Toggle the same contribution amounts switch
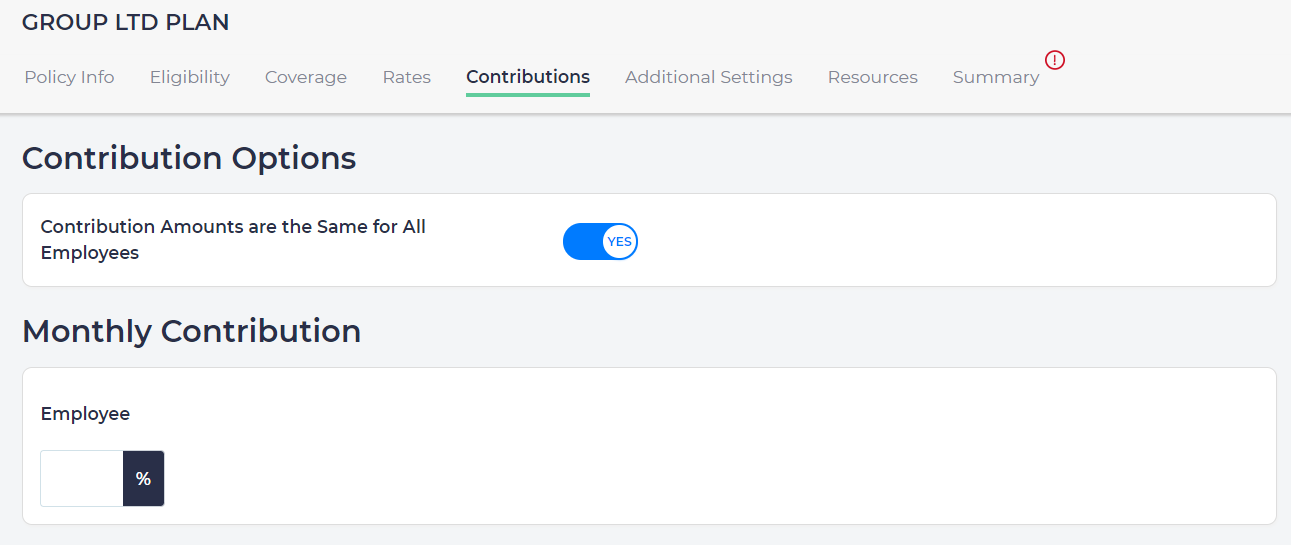This screenshot has width=1291, height=545. (x=600, y=241)
